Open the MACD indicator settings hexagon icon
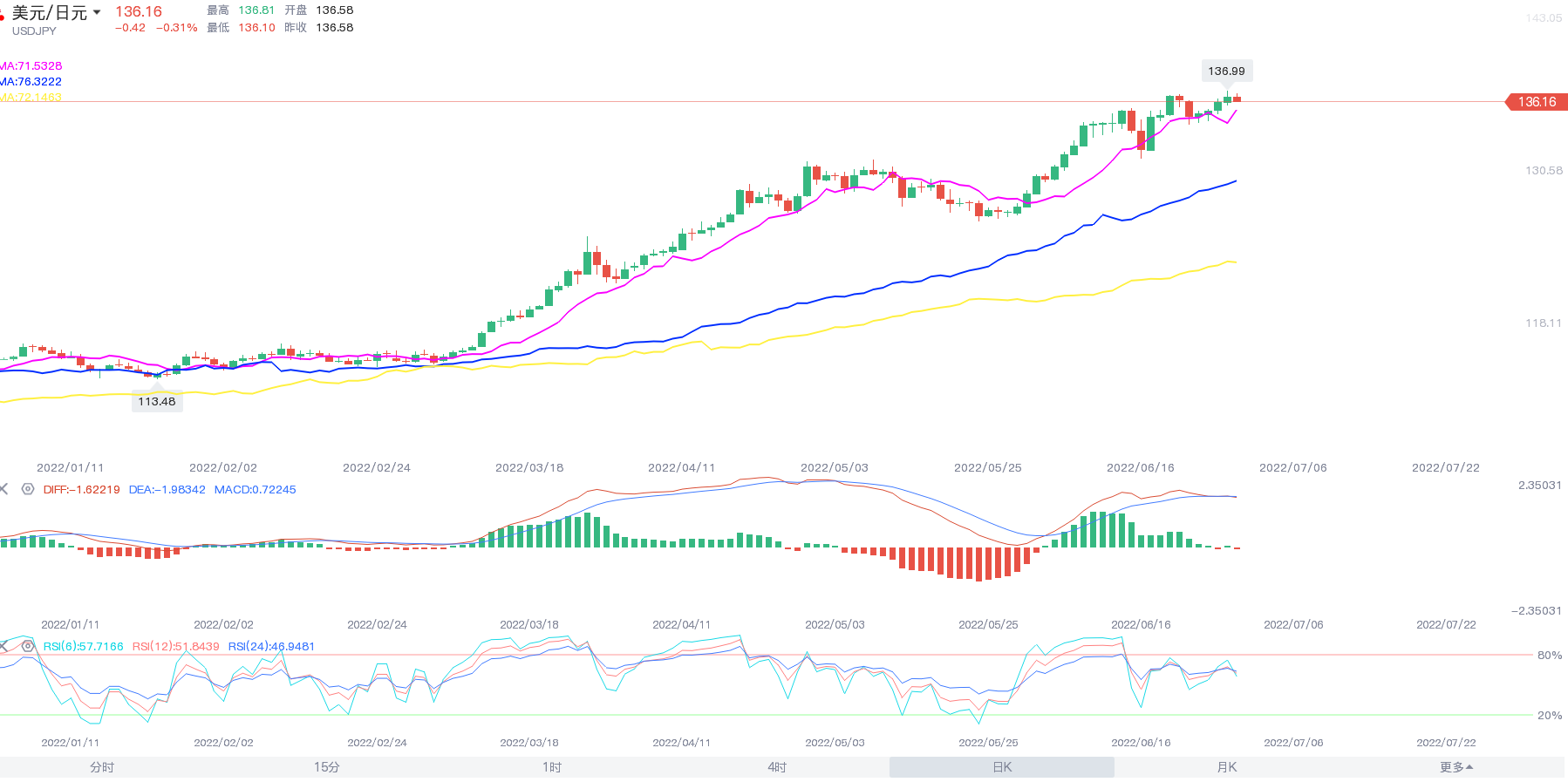1568x782 pixels. [28, 489]
